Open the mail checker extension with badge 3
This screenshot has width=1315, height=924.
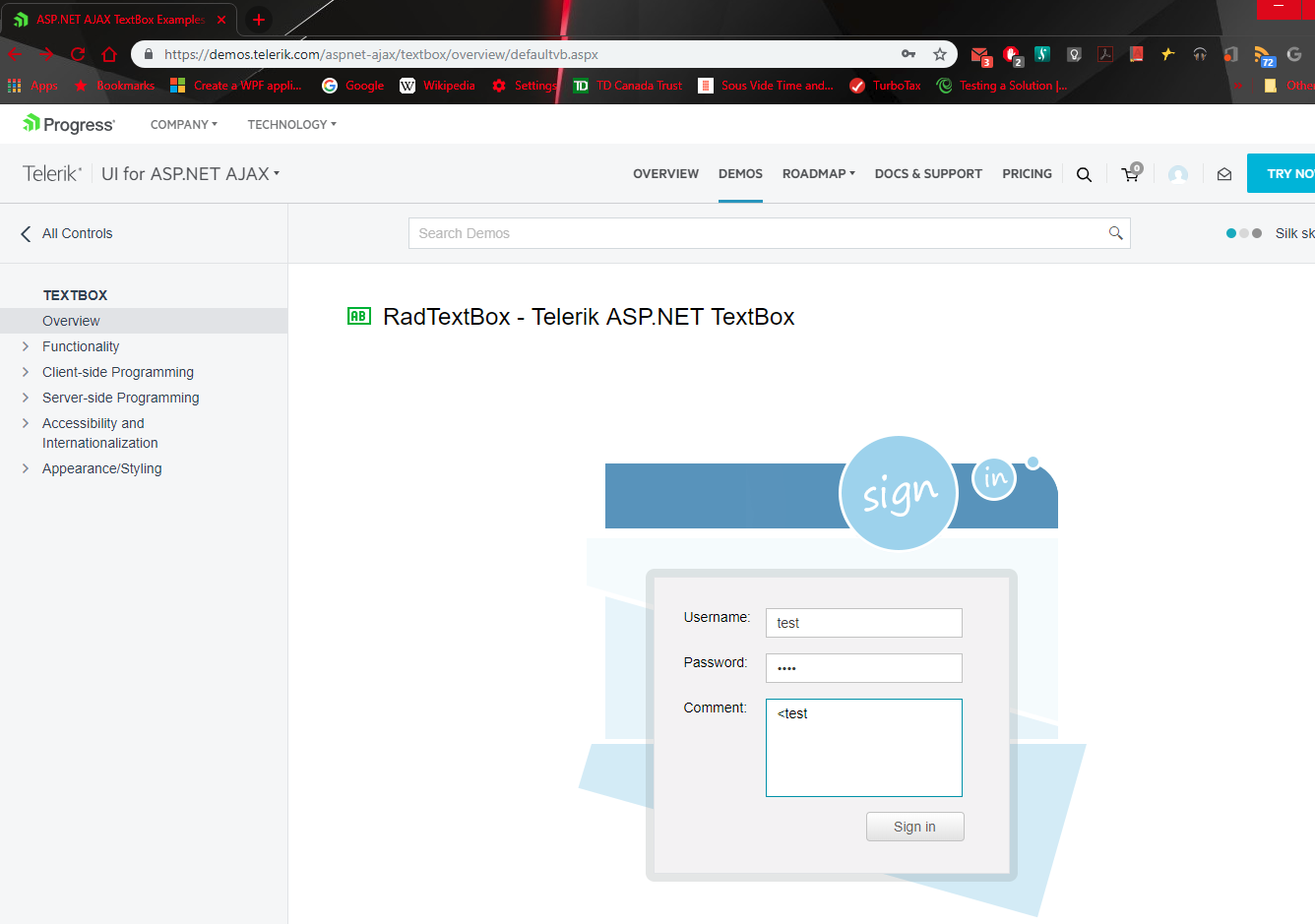pyautogui.click(x=980, y=55)
